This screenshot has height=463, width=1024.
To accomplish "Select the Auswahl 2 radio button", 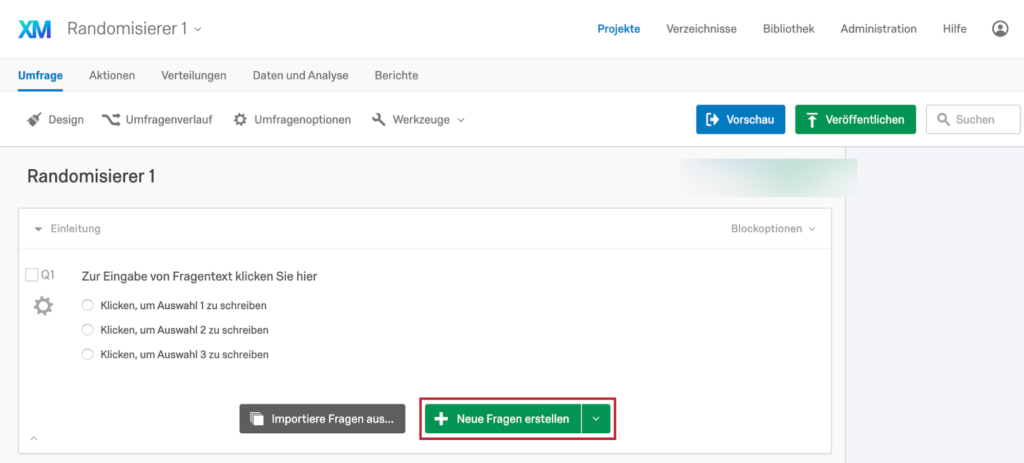I will 88,330.
